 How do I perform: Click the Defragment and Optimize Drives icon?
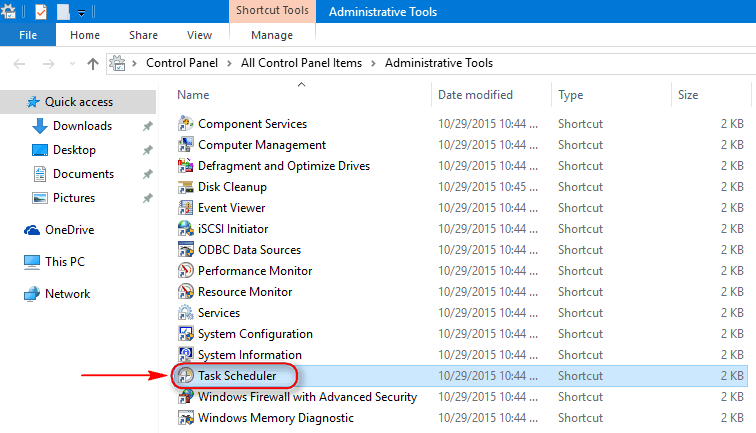click(186, 166)
